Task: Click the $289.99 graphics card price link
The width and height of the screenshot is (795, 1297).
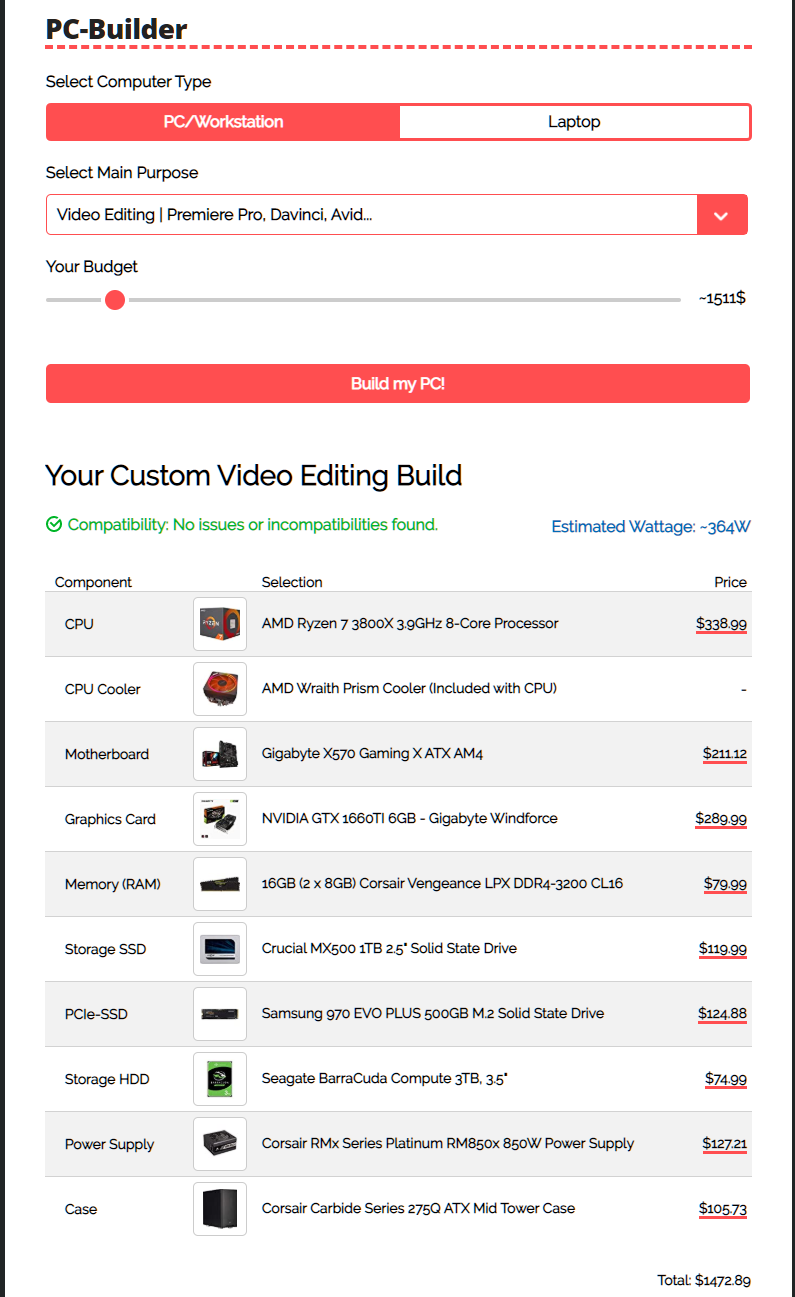Action: [721, 818]
